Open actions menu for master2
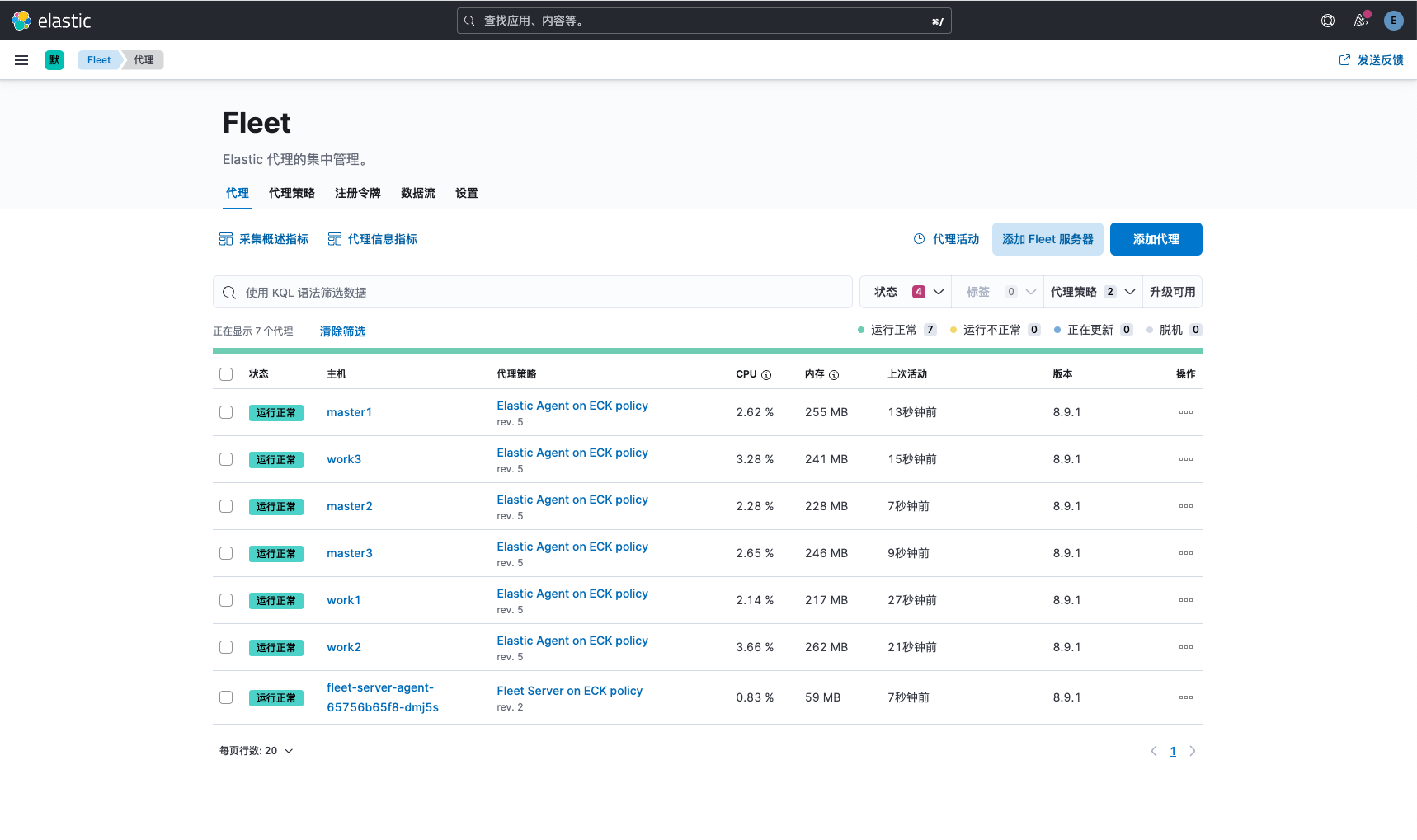This screenshot has height=840, width=1417. click(1186, 506)
